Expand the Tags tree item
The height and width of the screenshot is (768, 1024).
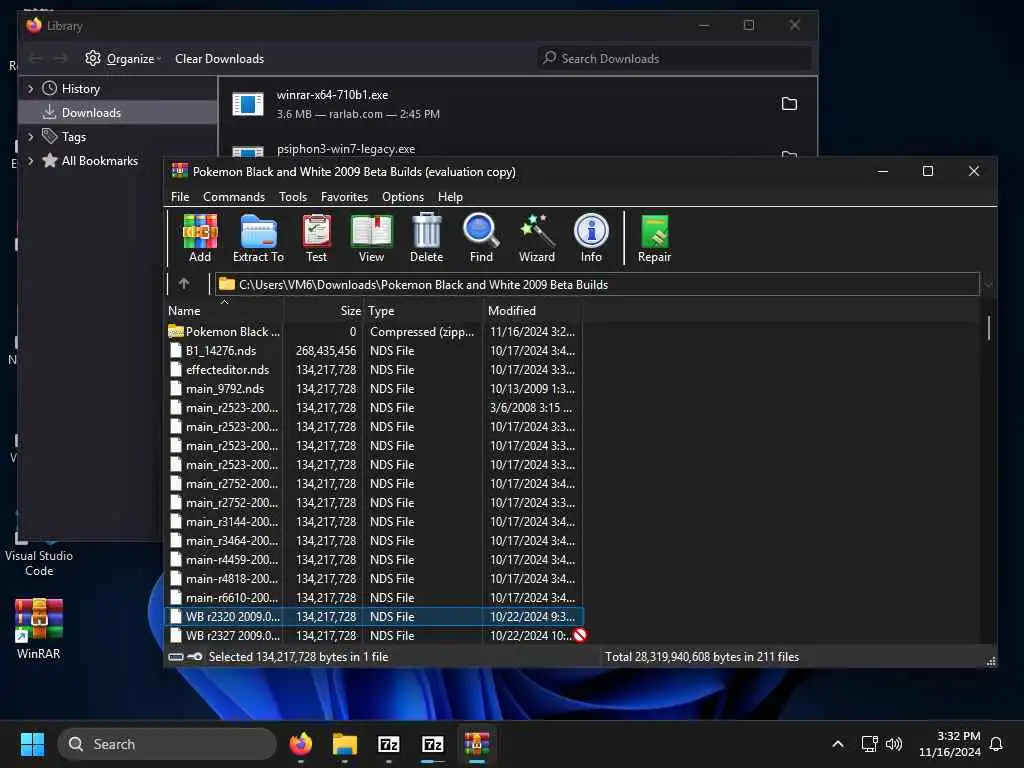coord(30,136)
